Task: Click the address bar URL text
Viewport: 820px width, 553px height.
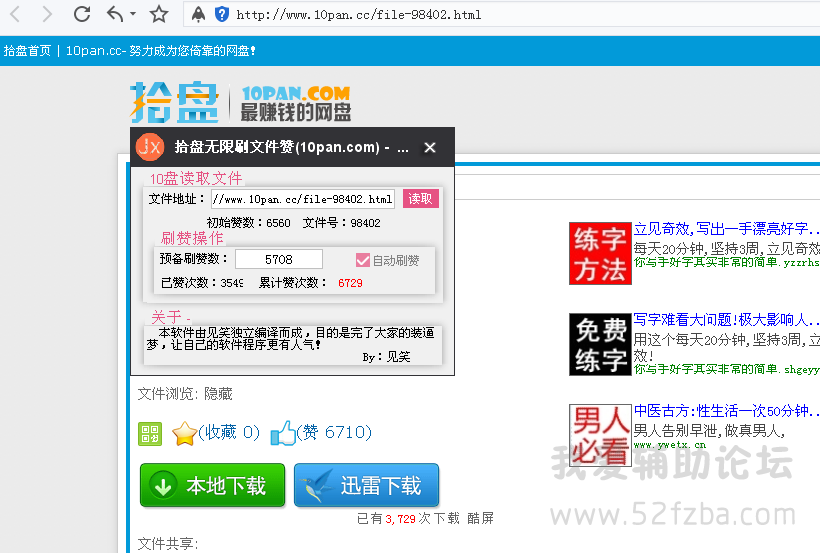Action: (x=359, y=15)
